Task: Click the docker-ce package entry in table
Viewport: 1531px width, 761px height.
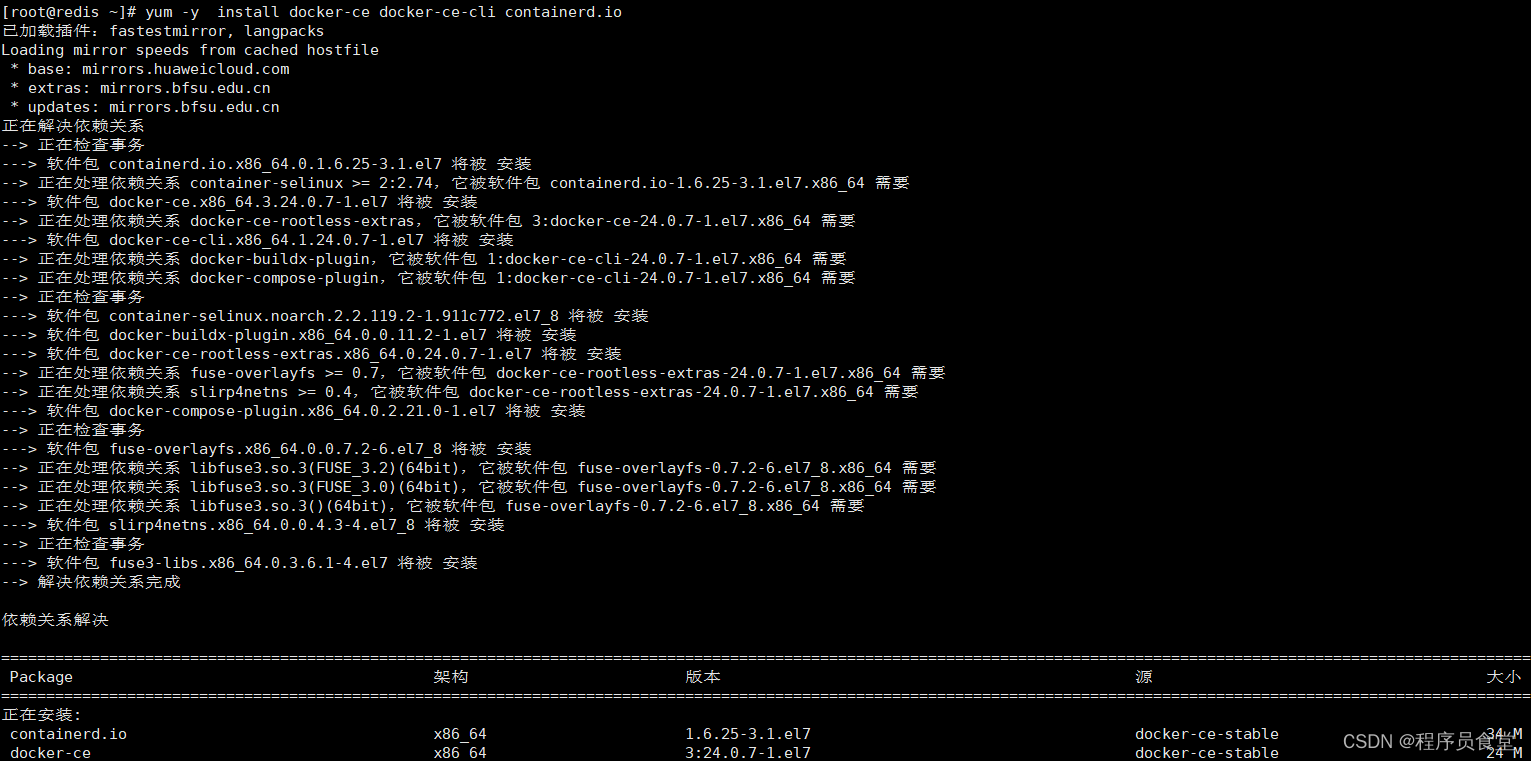Action: 49,752
